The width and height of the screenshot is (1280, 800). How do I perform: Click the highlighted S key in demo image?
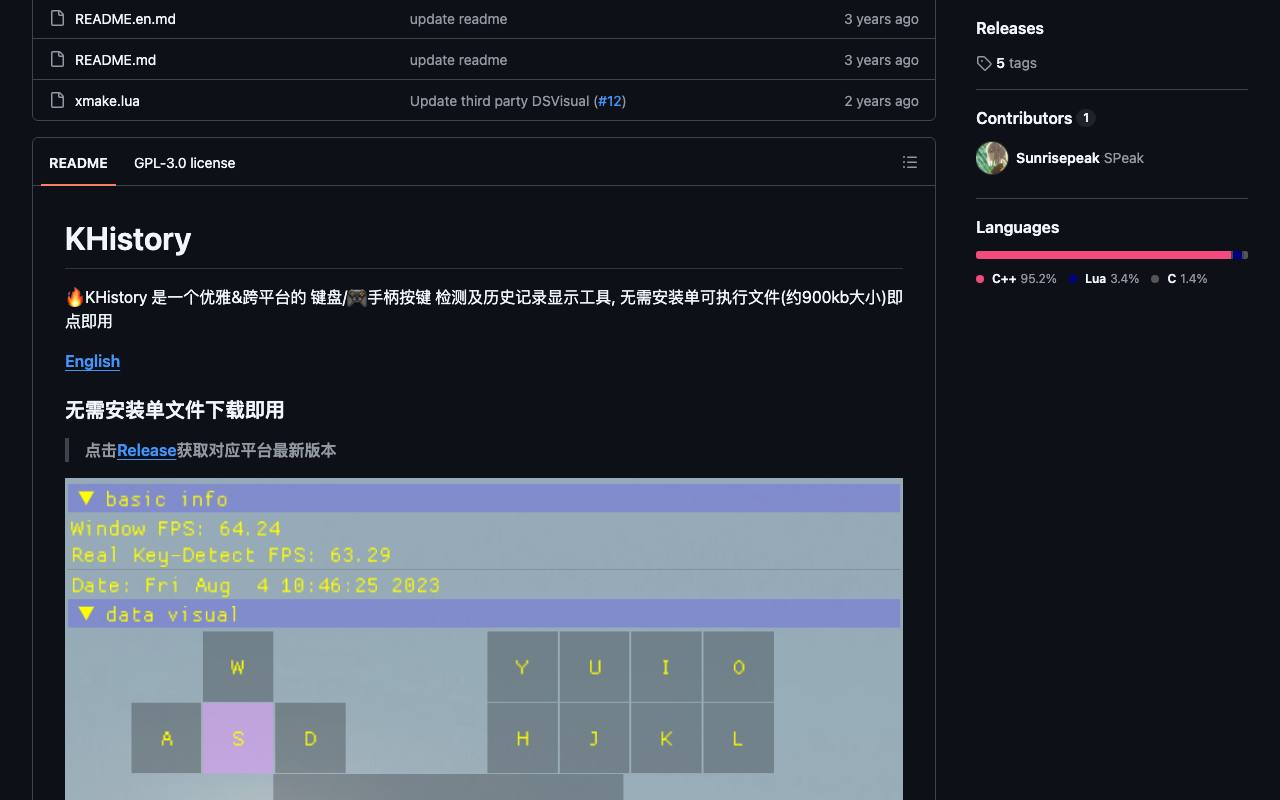238,738
